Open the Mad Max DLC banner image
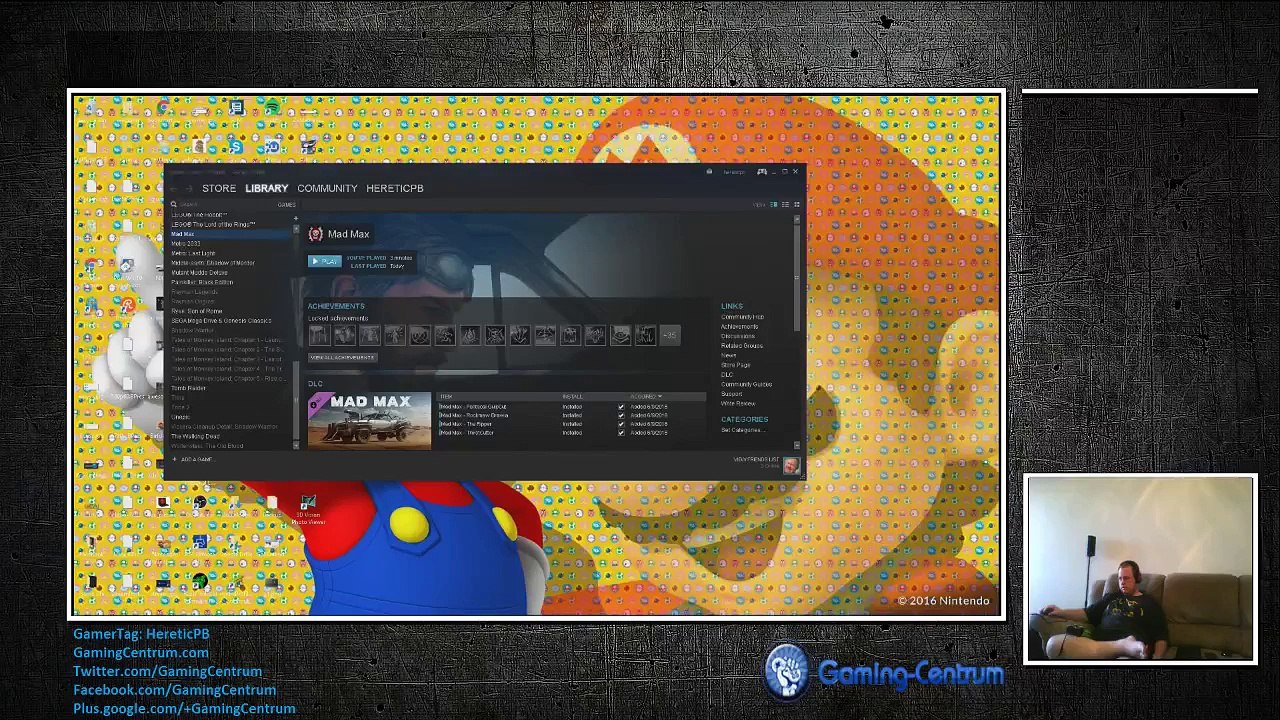Image resolution: width=1280 pixels, height=720 pixels. (x=370, y=420)
